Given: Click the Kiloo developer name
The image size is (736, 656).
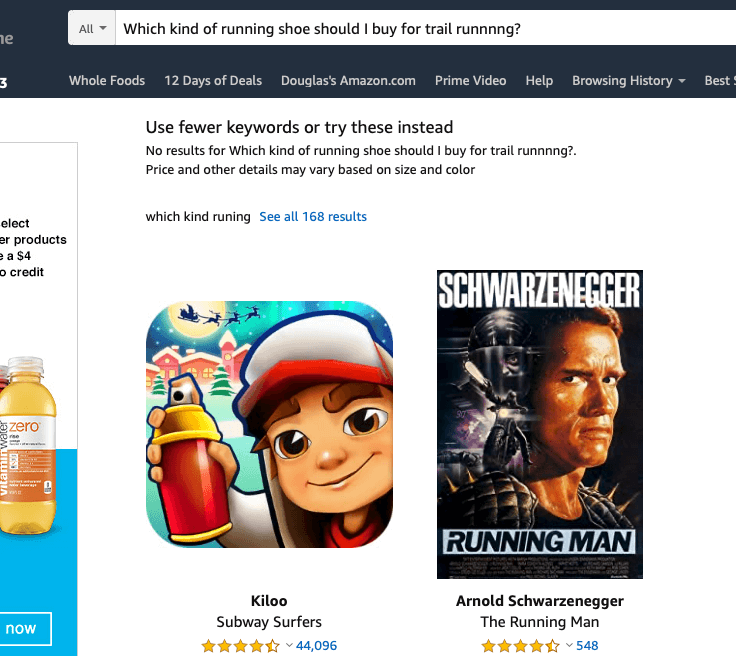Looking at the screenshot, I should tap(269, 601).
